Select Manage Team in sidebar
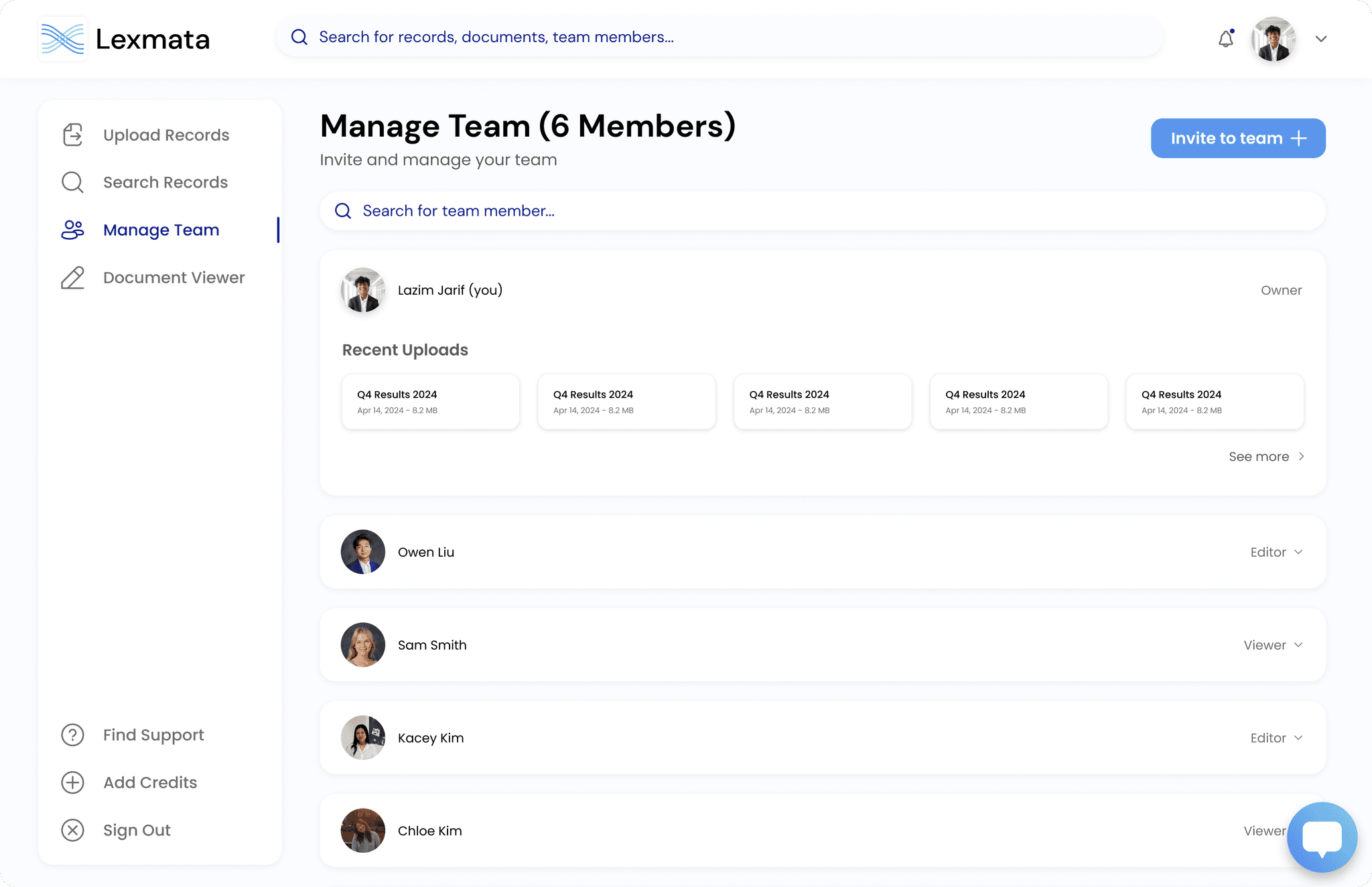The height and width of the screenshot is (887, 1372). point(161,230)
